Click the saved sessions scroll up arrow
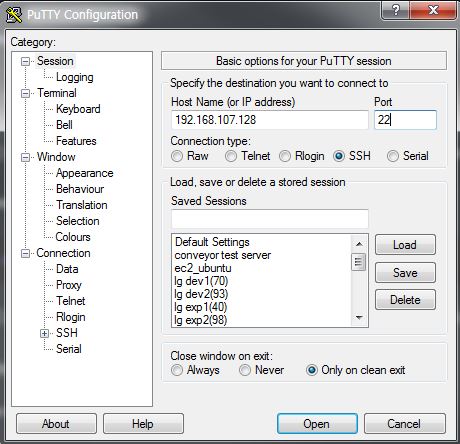This screenshot has width=460, height=444. [359, 244]
